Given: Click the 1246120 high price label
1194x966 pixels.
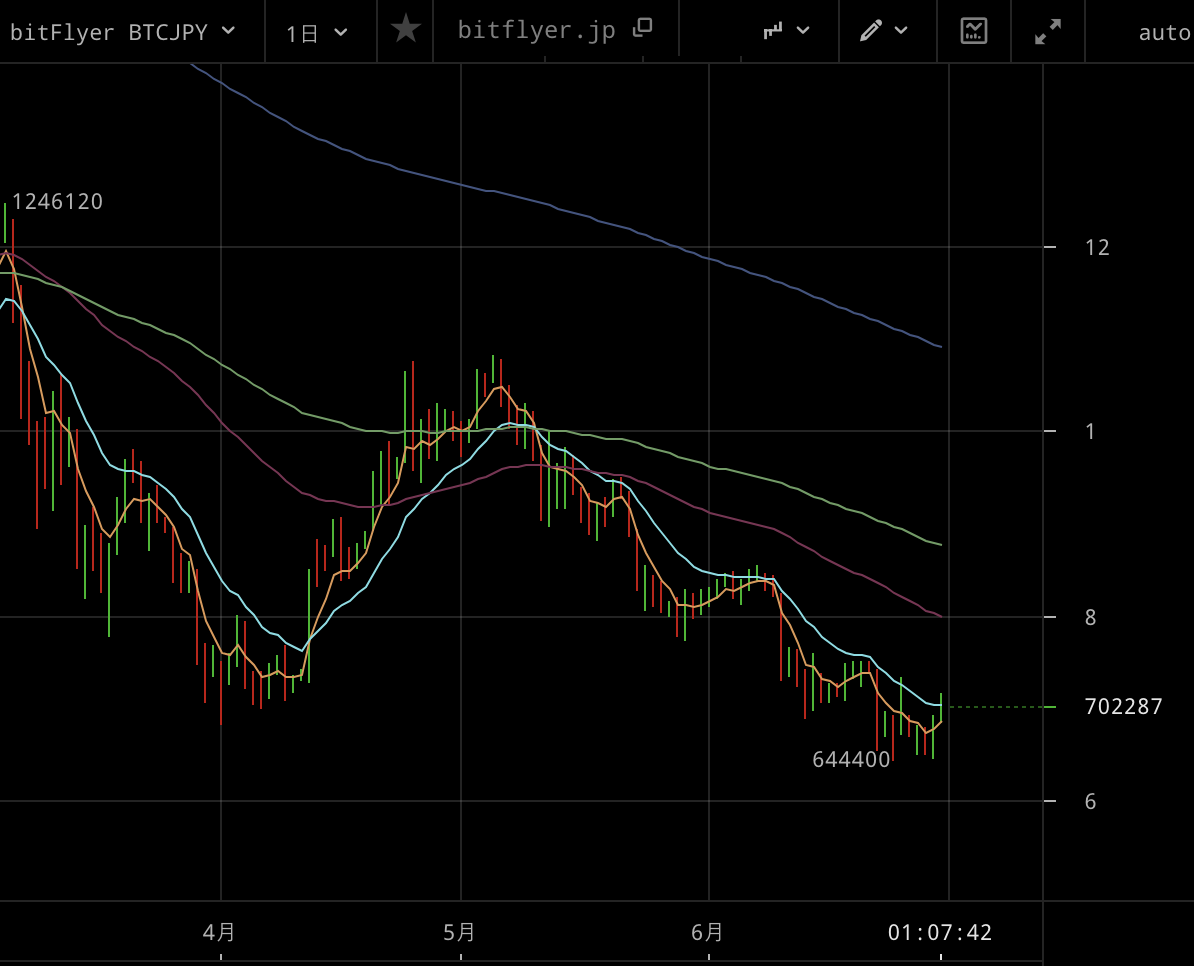Looking at the screenshot, I should click(57, 202).
